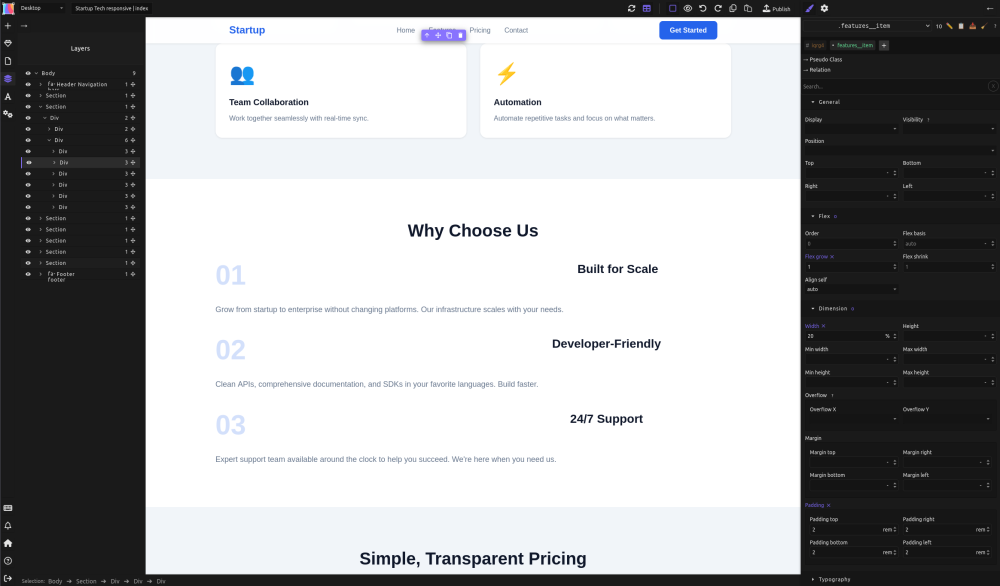1000x586 pixels.
Task: Delete selected element via floating trash icon
Action: 460,35
